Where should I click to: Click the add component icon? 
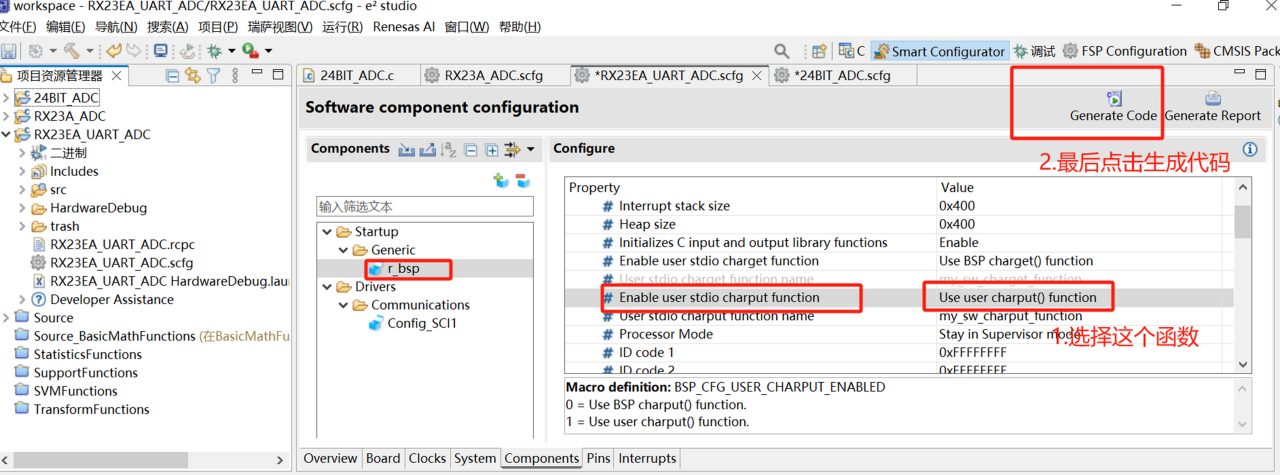click(501, 181)
